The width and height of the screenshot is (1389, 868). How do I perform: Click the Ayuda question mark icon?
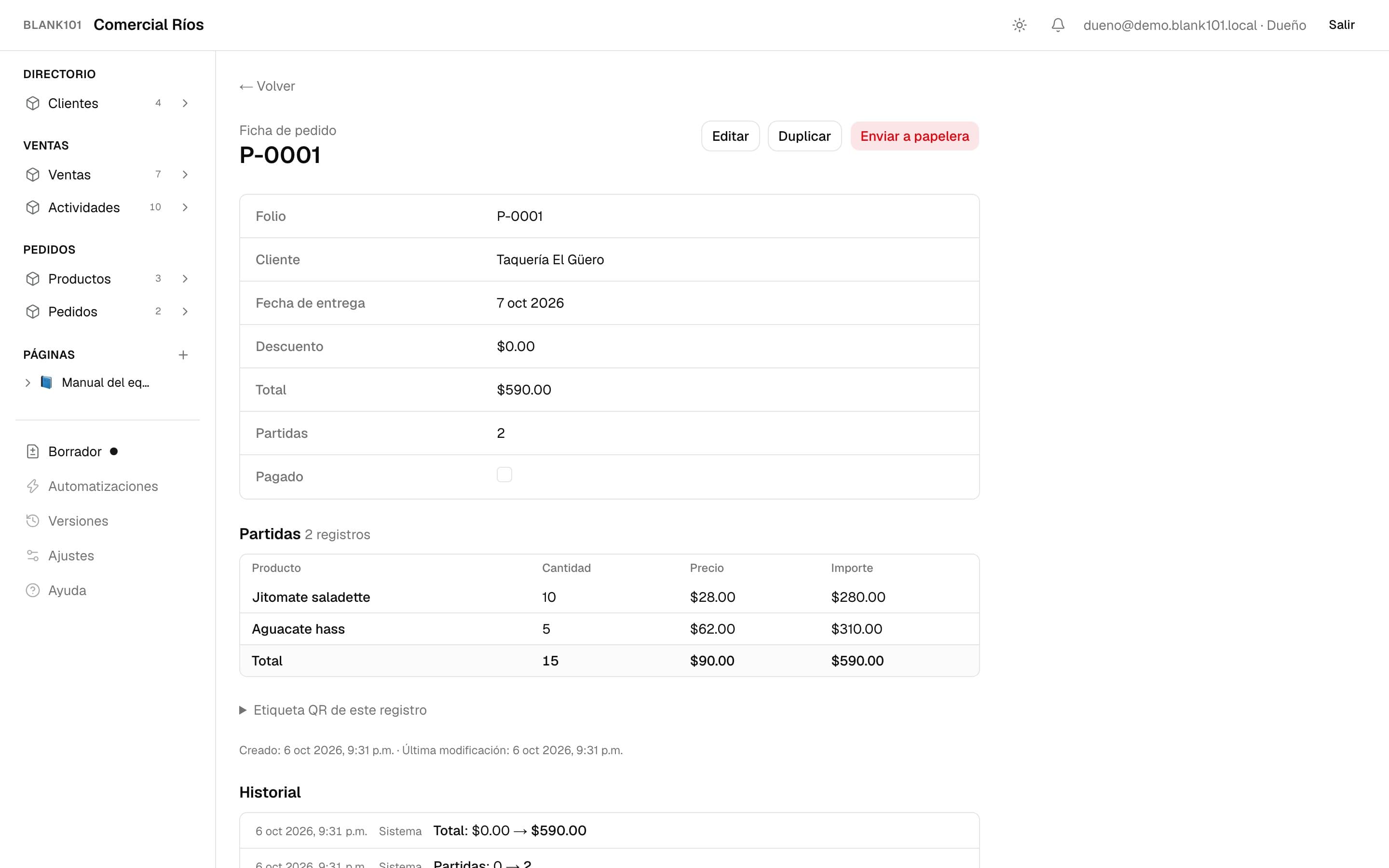coord(33,590)
